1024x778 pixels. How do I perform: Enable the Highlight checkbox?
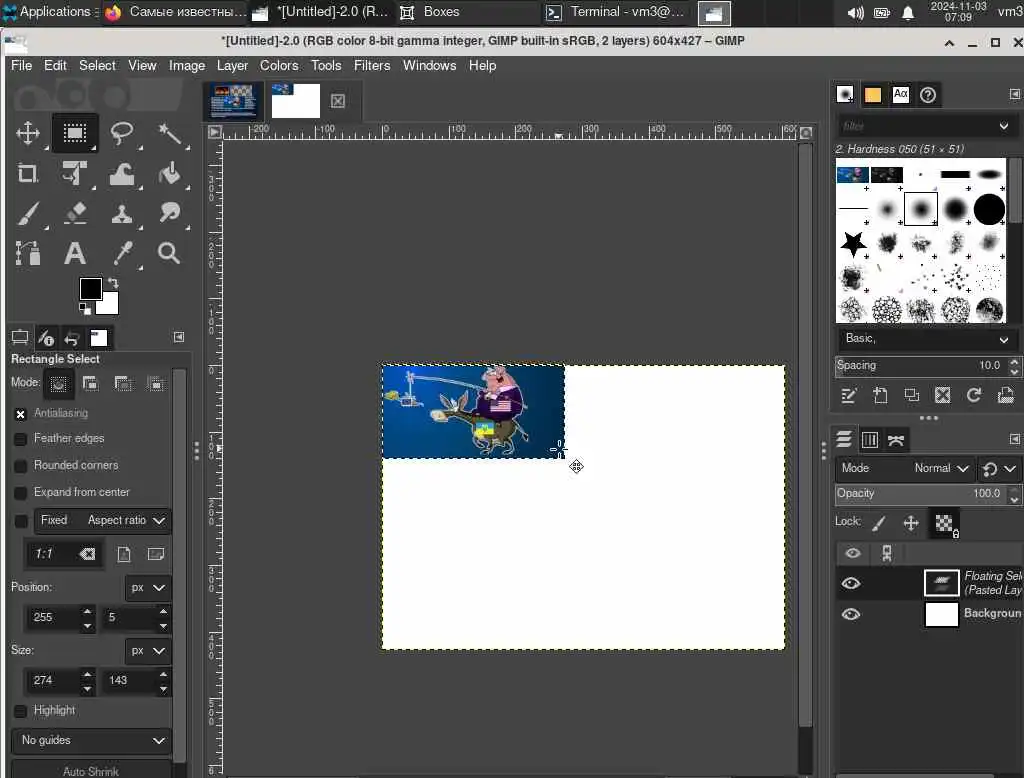click(20, 711)
